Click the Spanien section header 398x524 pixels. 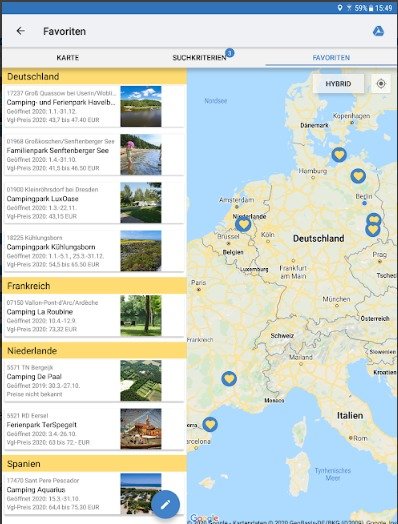[x=94, y=464]
